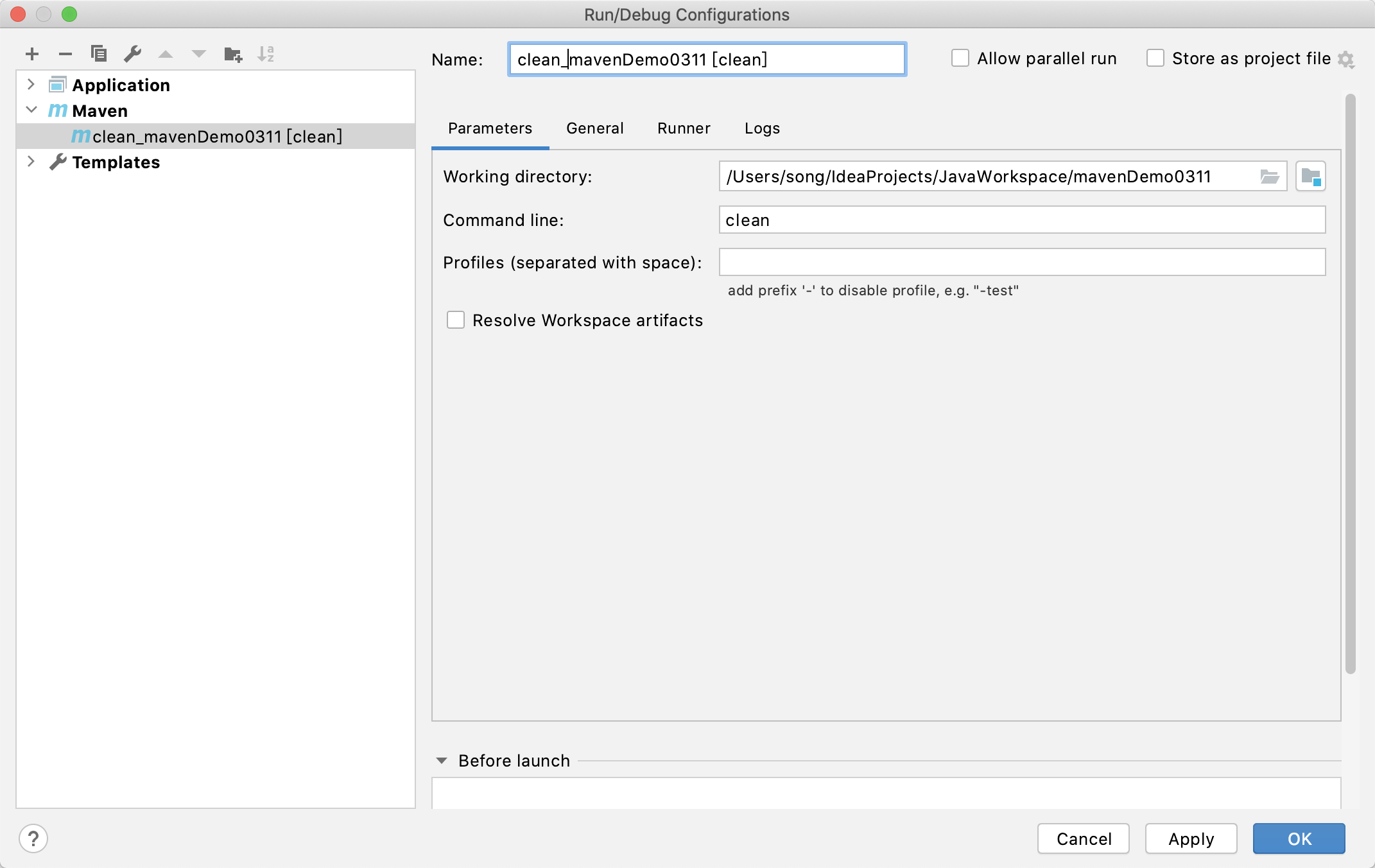Switch to the Runner tab

[x=684, y=128]
